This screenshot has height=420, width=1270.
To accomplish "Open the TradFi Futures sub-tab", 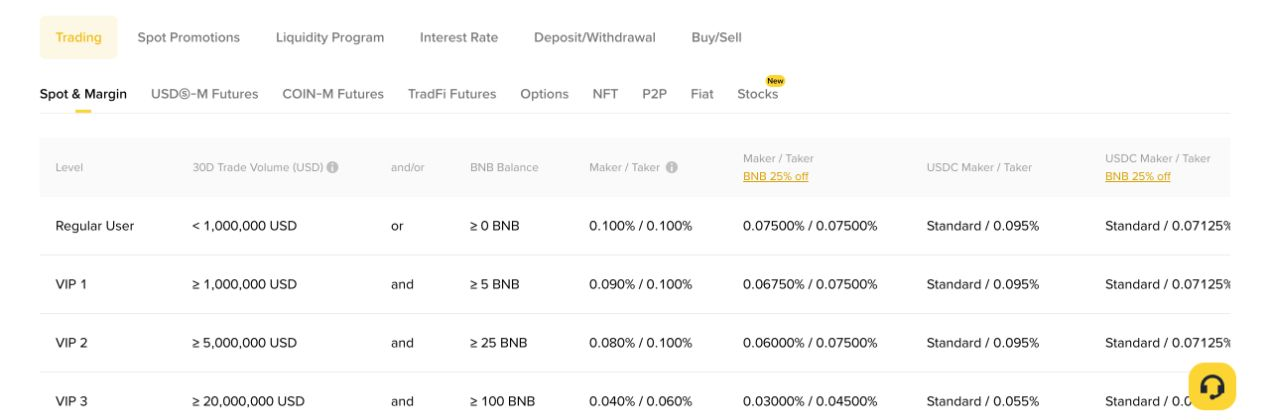I will pos(452,93).
